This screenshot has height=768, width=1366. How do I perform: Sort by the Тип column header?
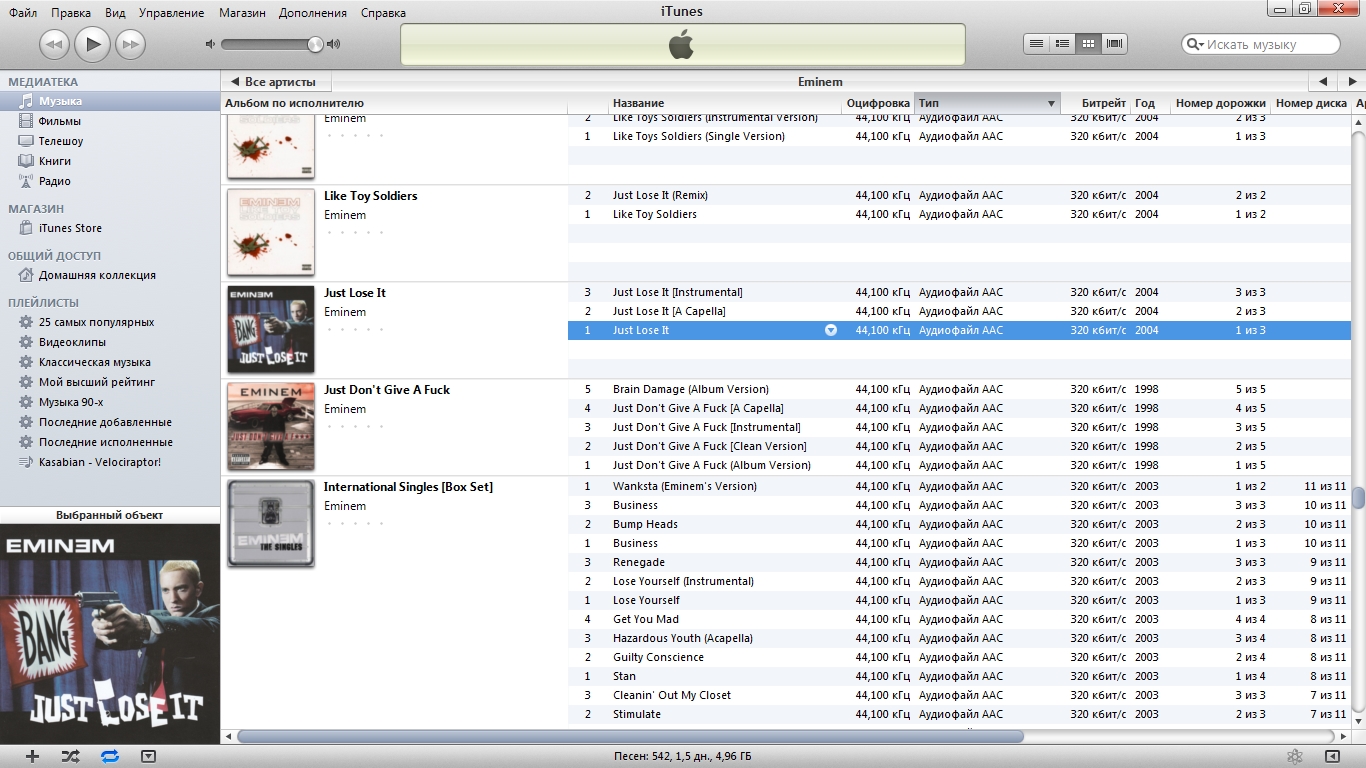point(986,103)
